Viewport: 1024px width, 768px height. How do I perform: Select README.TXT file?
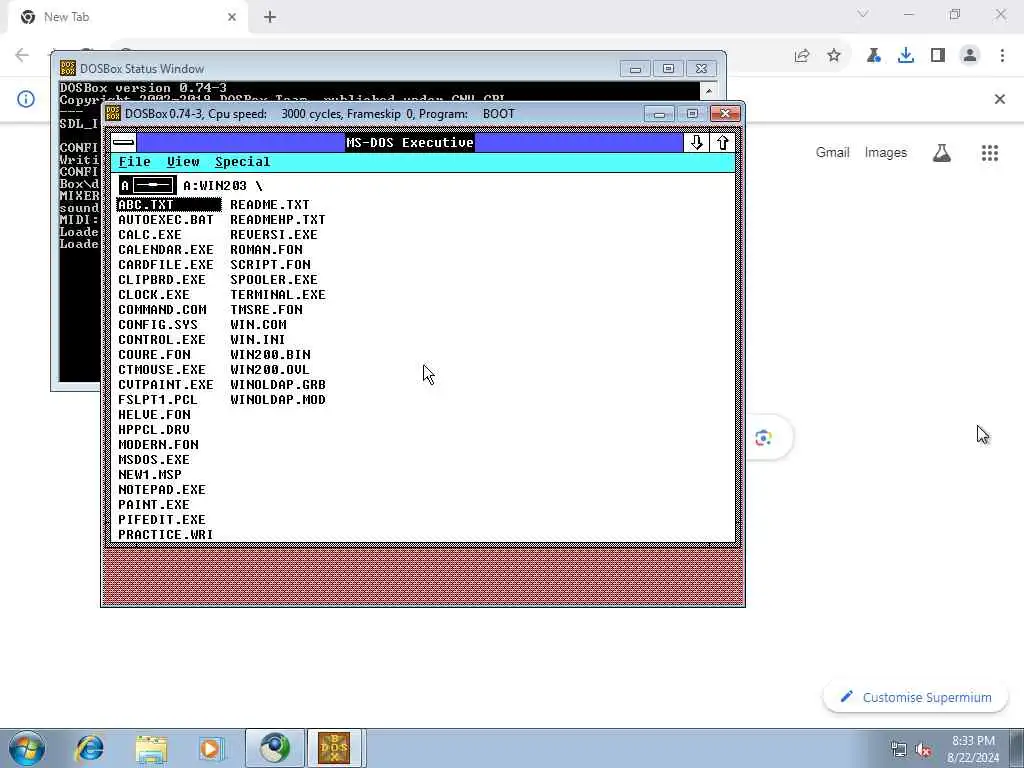point(270,205)
